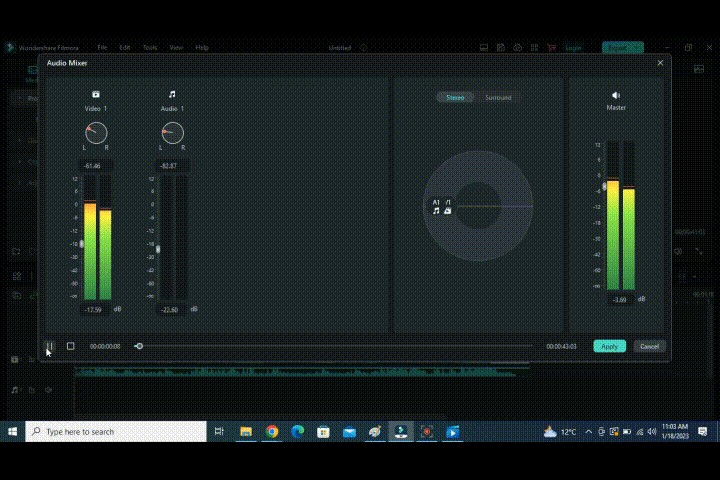720x480 pixels.
Task: Click the Video 1 pan knob
Action: point(96,133)
